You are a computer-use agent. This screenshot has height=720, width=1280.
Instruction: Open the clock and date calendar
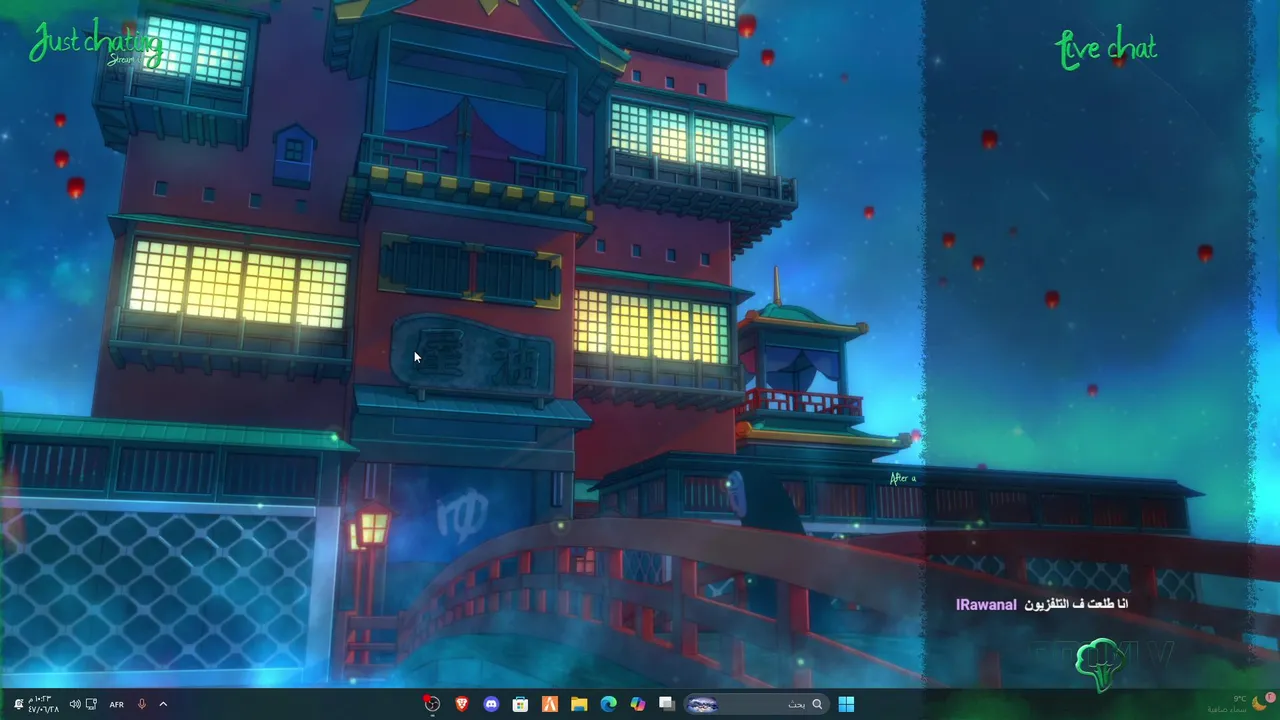(44, 704)
